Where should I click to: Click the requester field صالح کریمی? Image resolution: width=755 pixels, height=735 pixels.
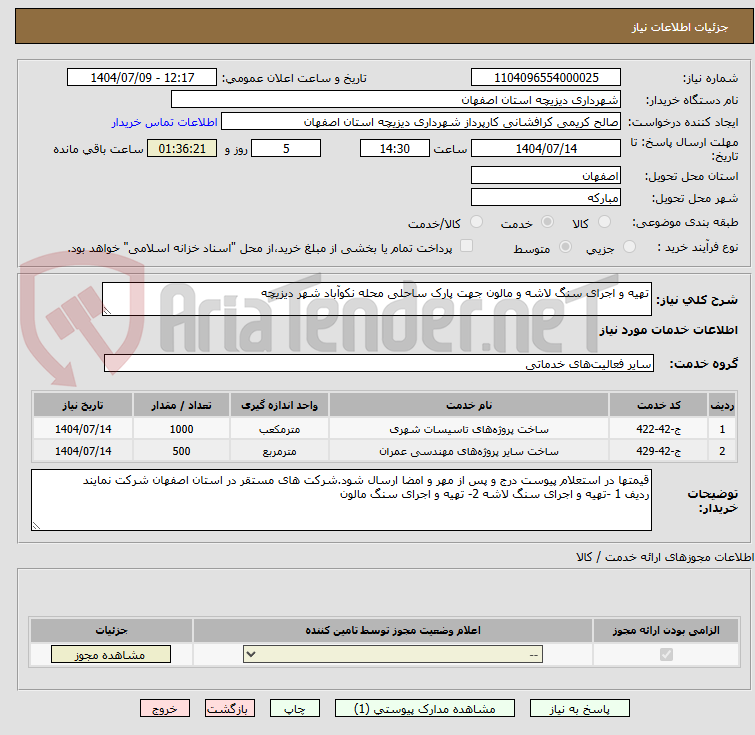(x=421, y=122)
